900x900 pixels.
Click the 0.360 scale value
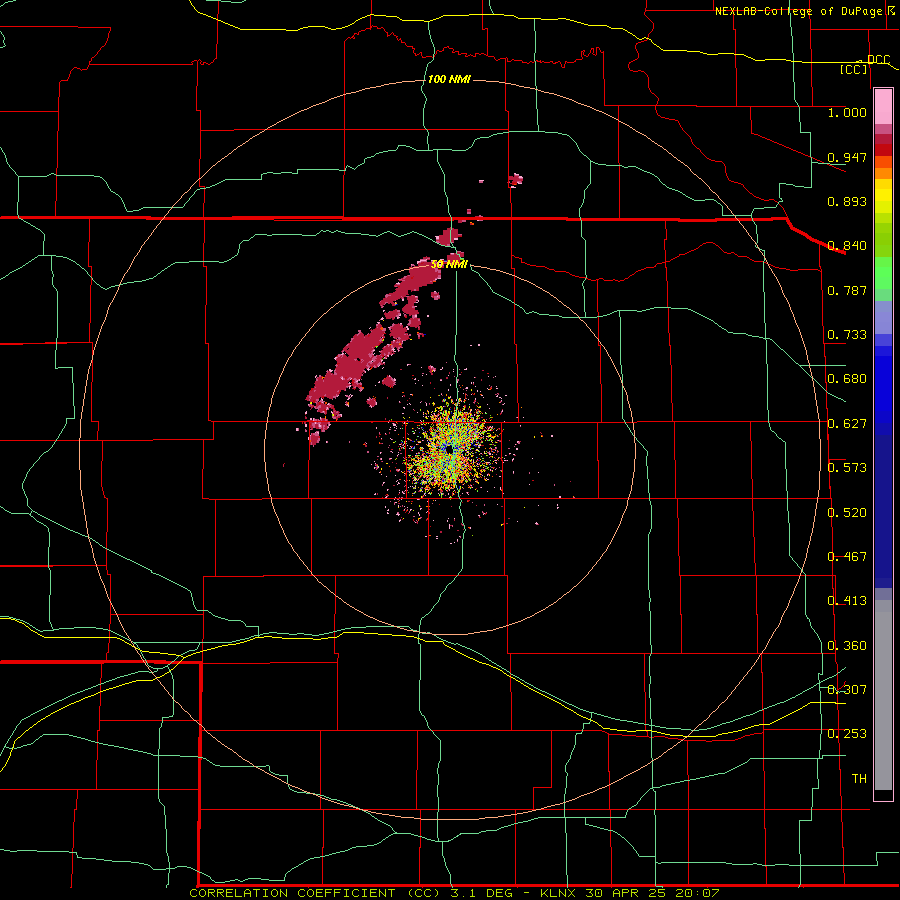847,646
